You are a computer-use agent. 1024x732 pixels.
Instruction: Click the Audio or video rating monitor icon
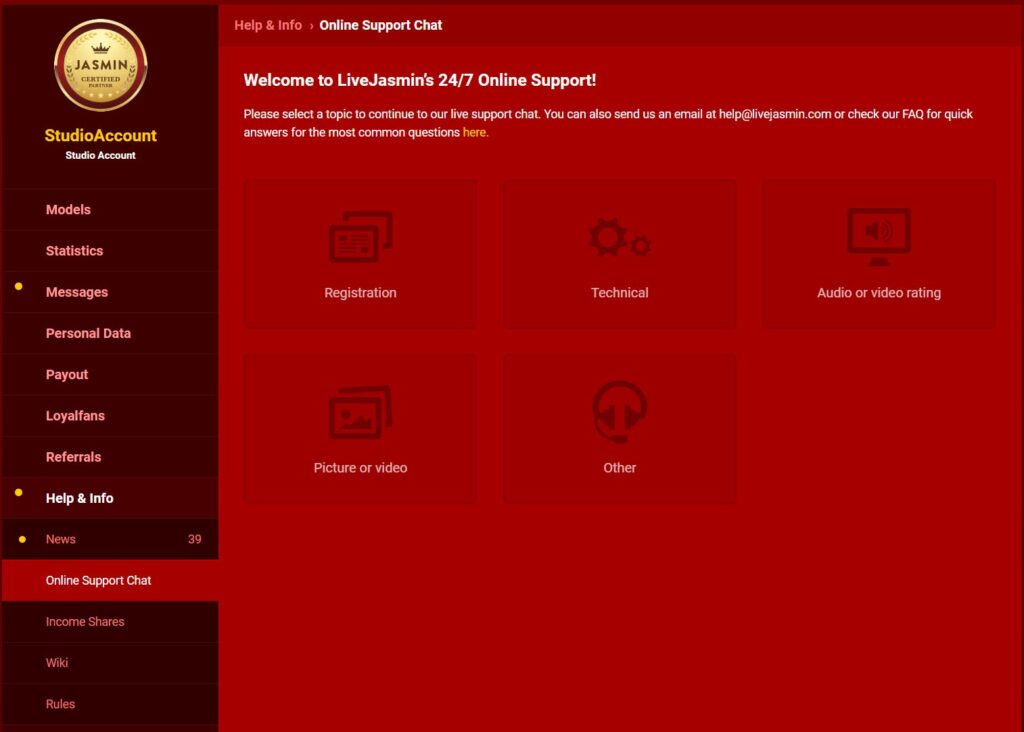point(879,236)
